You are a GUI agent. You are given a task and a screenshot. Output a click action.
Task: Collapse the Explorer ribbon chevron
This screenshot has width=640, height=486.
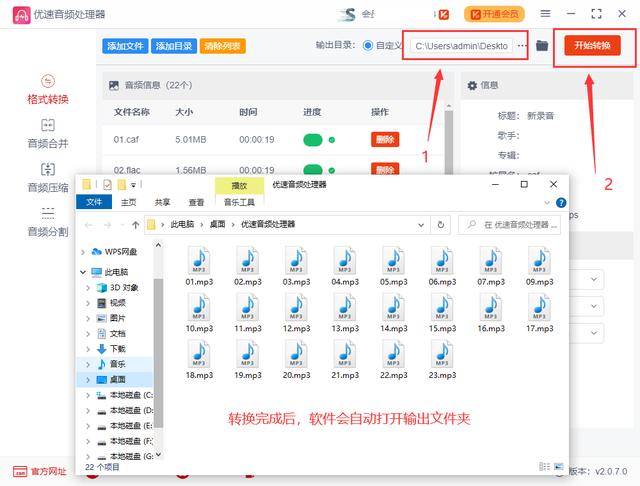pos(547,202)
